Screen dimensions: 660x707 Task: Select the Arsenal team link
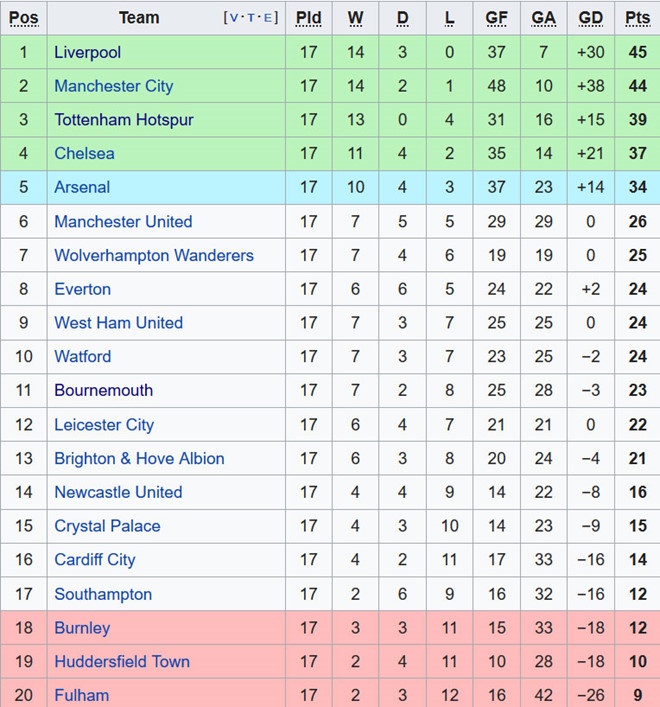pyautogui.click(x=82, y=187)
